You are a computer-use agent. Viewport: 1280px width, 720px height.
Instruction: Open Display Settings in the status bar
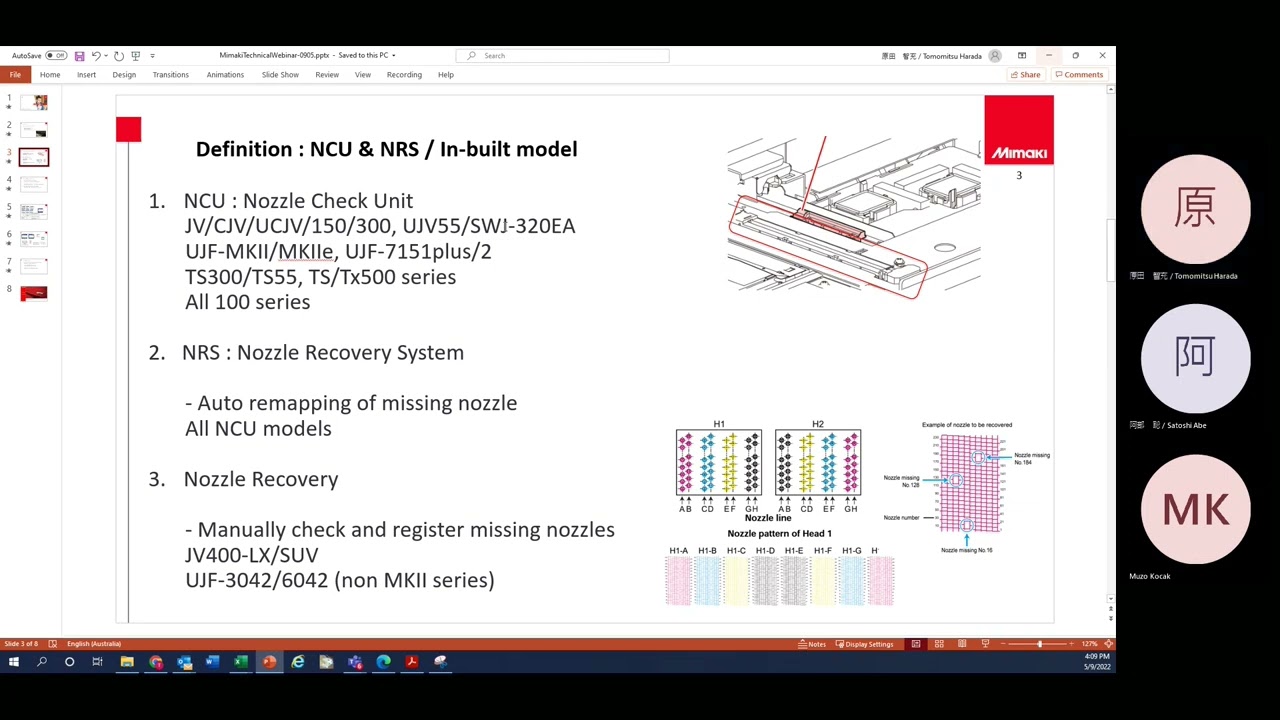point(864,644)
